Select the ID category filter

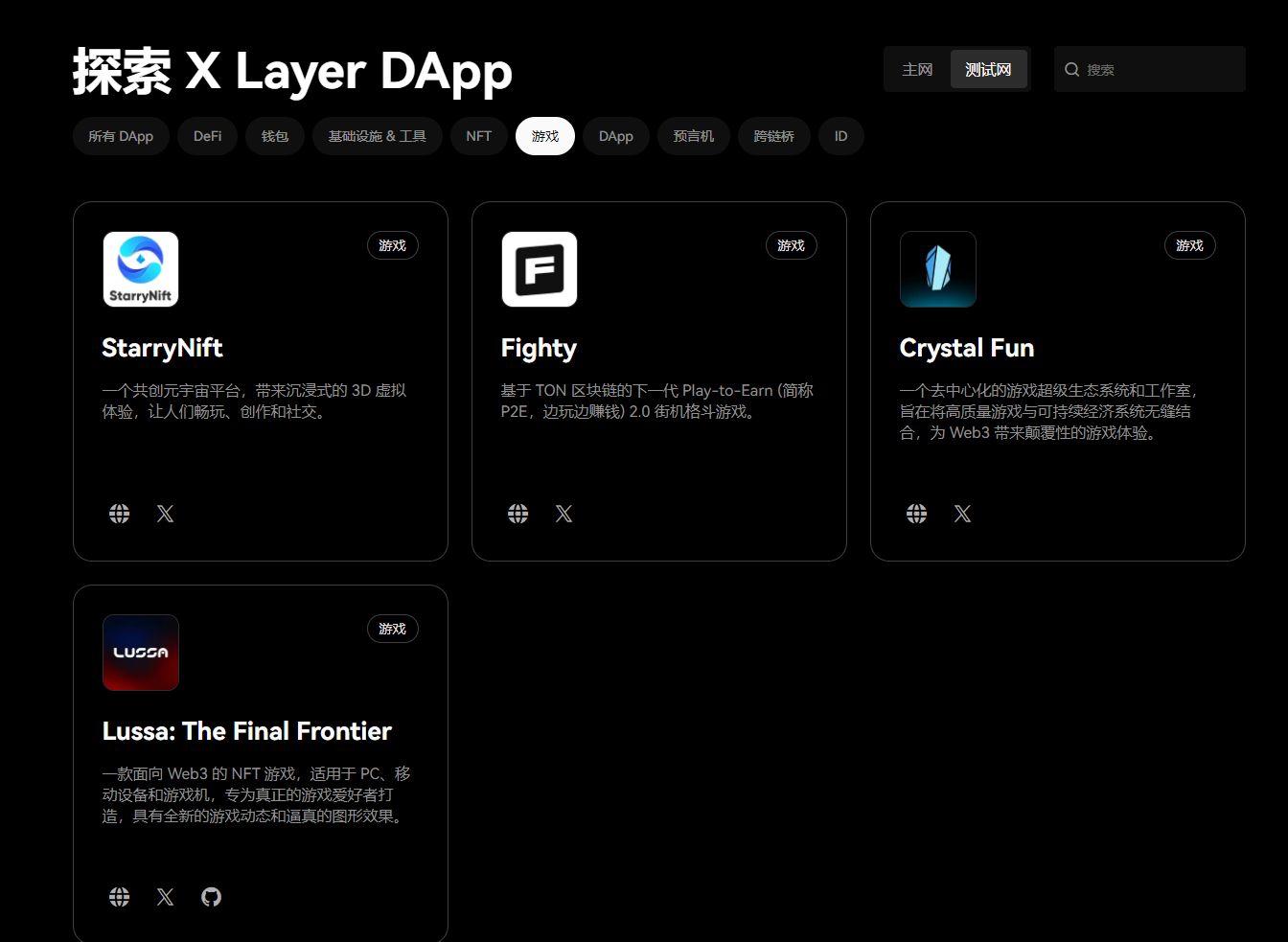[x=840, y=136]
